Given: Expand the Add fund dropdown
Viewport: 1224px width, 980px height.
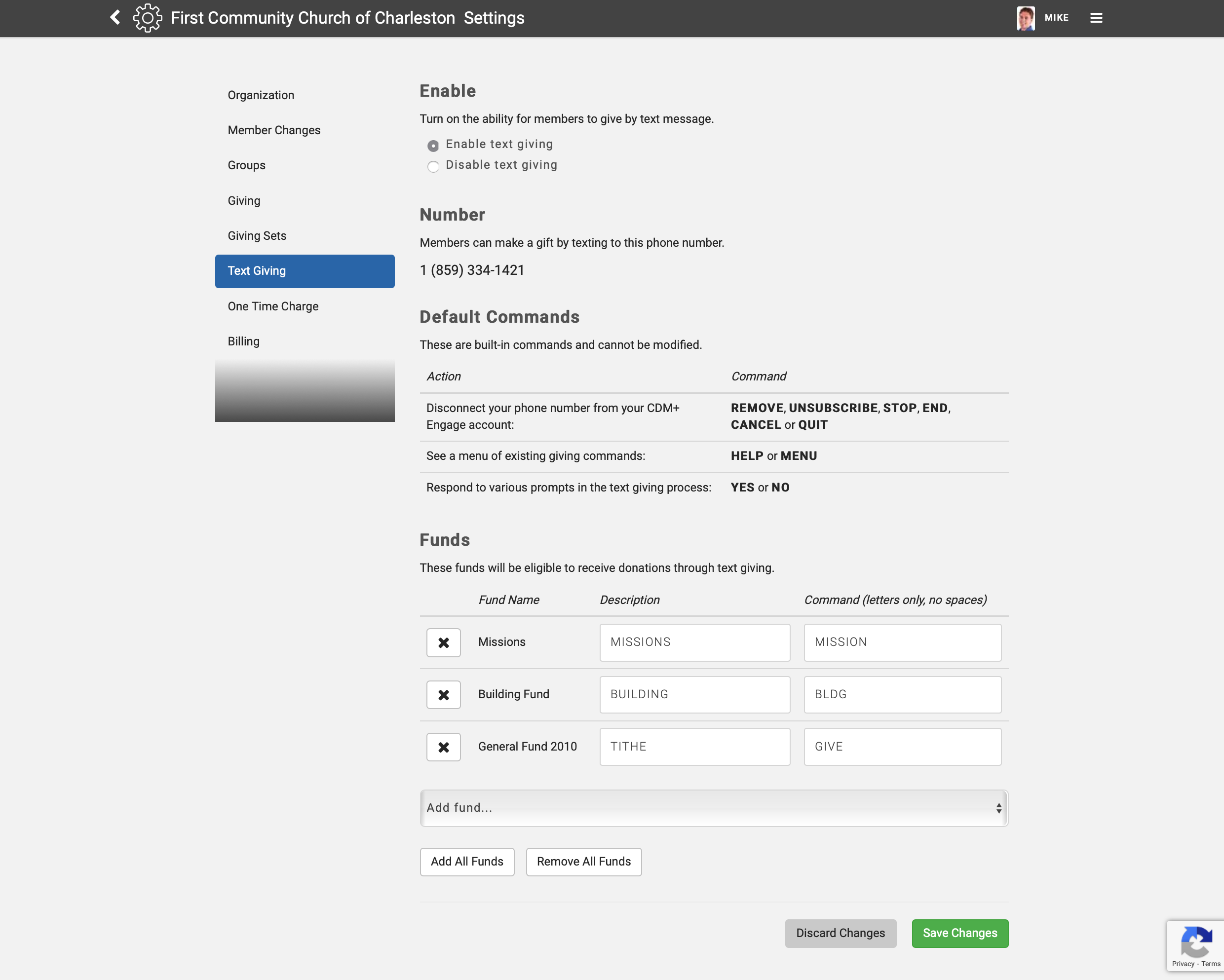Looking at the screenshot, I should 714,807.
